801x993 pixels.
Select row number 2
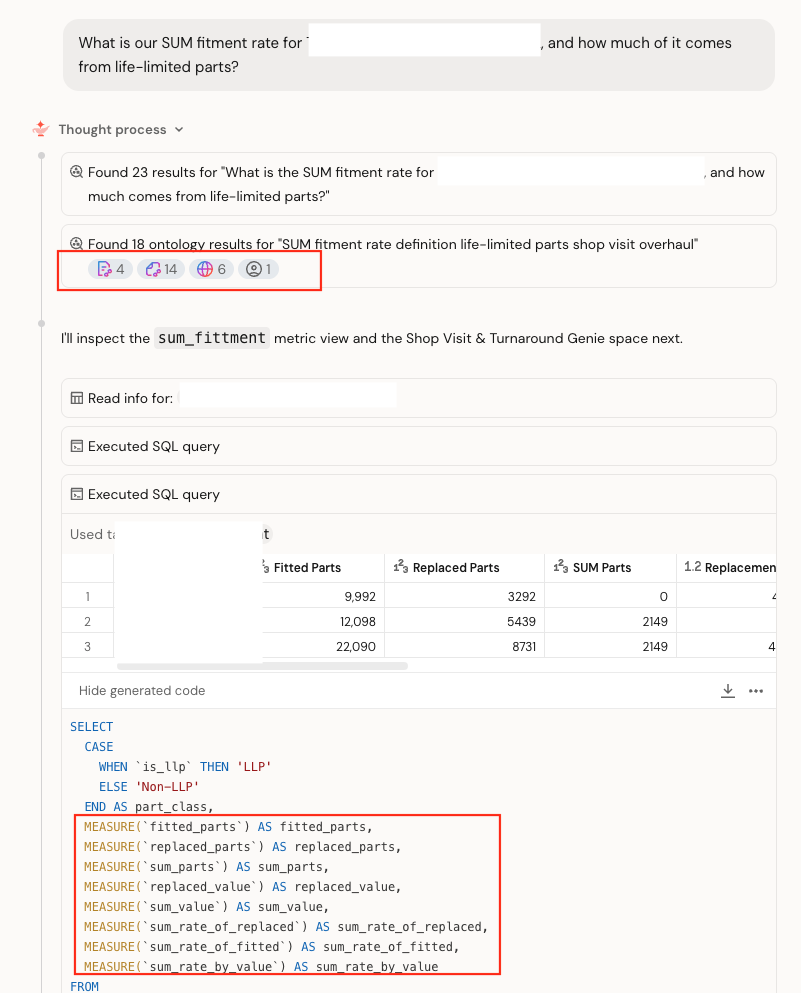[87, 621]
